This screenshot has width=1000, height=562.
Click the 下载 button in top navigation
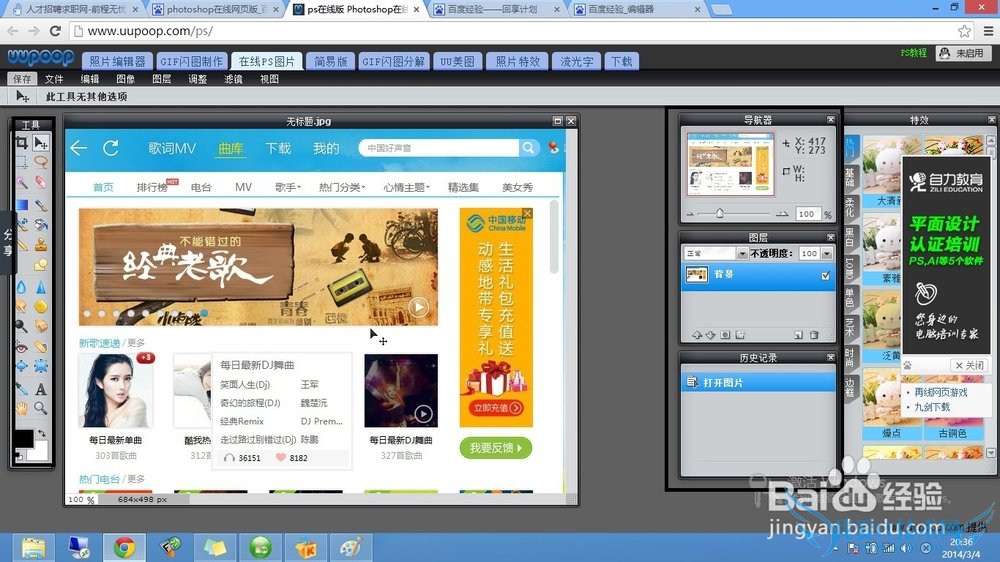(x=621, y=61)
